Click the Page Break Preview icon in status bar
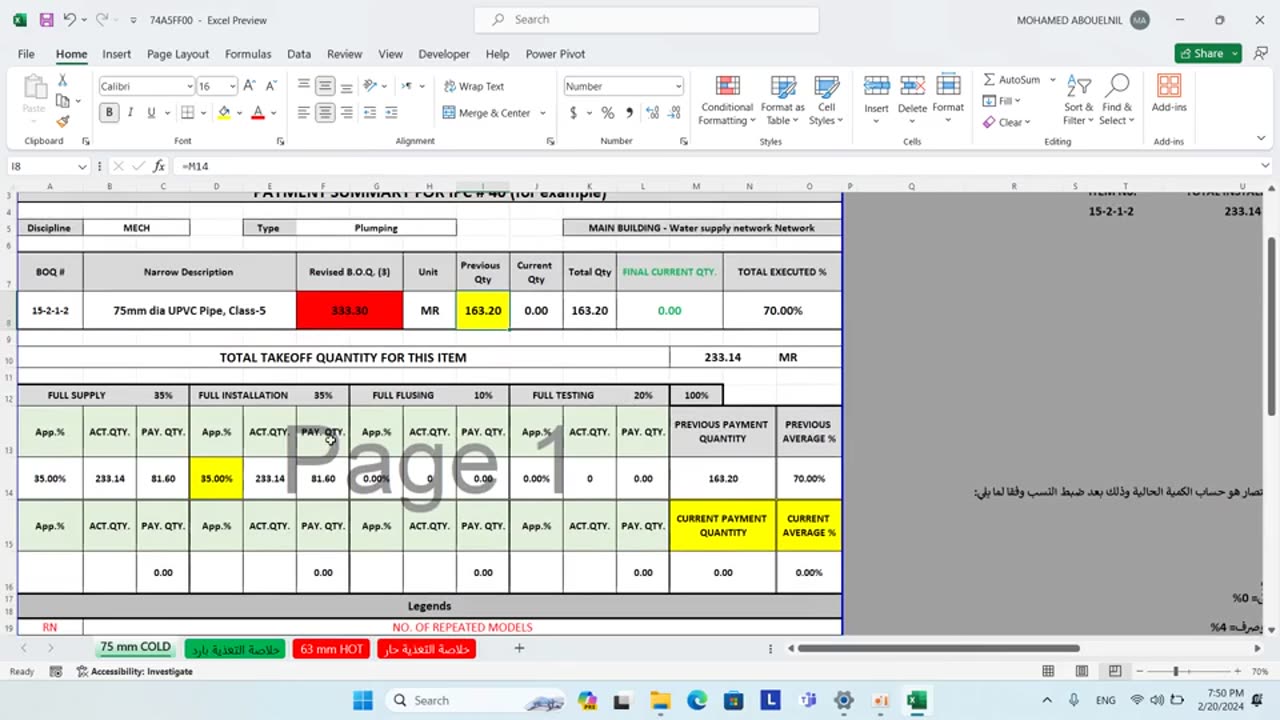1280x720 pixels. click(x=1115, y=671)
